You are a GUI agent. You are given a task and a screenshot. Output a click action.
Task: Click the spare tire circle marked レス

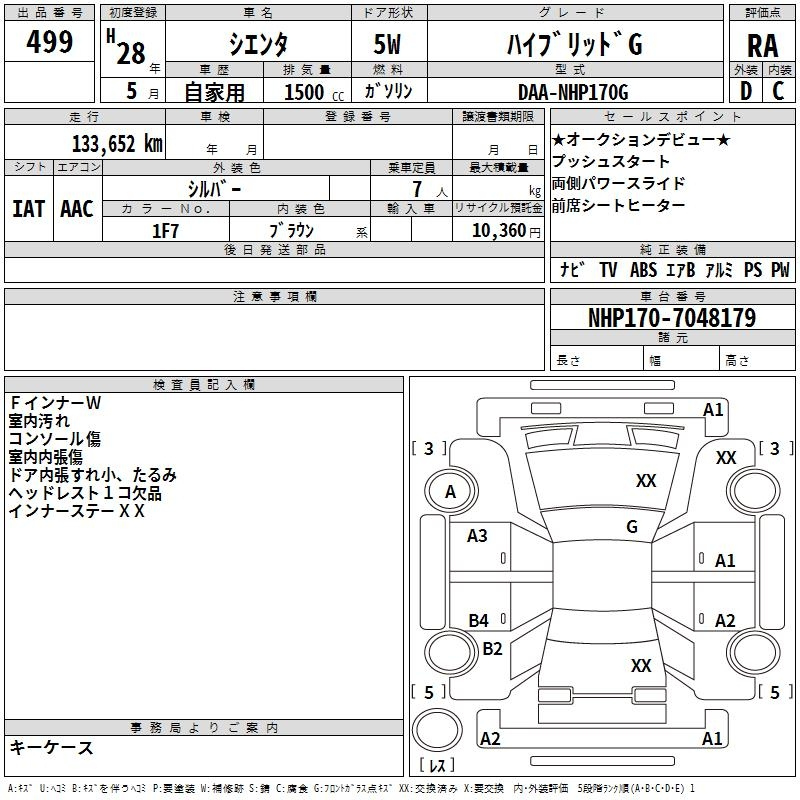tap(437, 730)
